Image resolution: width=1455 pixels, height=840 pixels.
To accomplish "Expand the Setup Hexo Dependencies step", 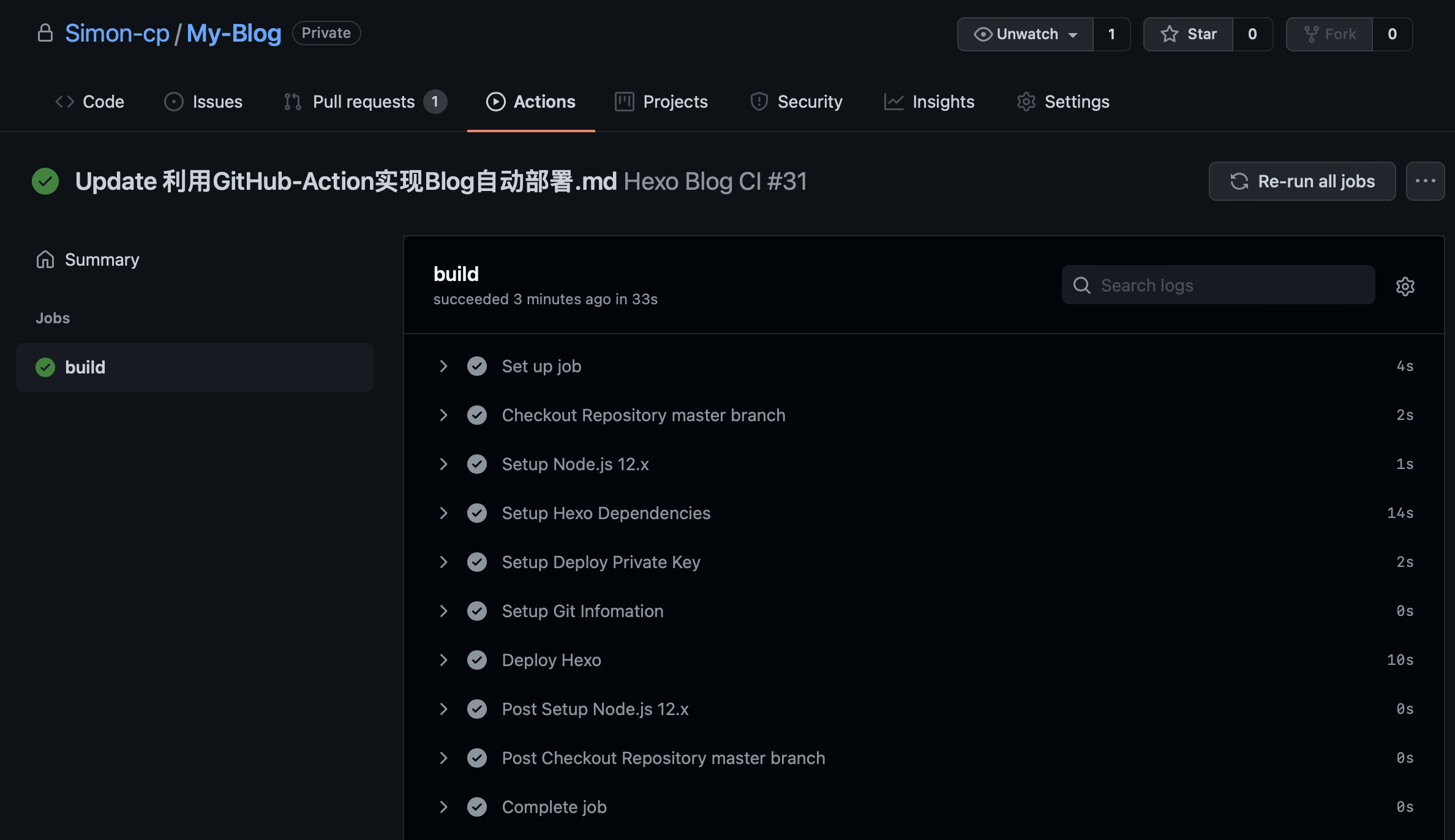I will pyautogui.click(x=443, y=513).
